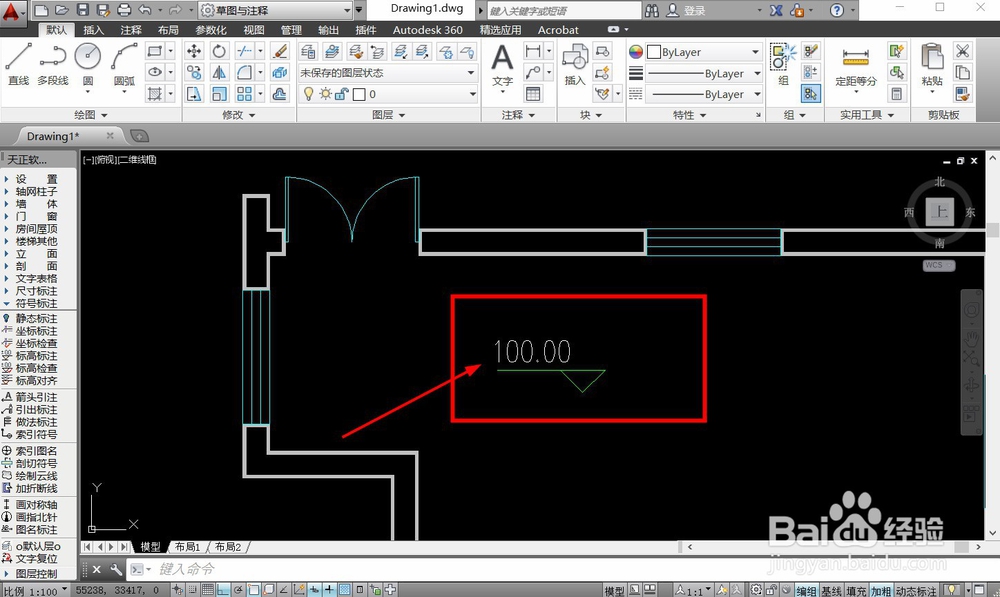Click the Save icon in quick access toolbar

coord(82,10)
